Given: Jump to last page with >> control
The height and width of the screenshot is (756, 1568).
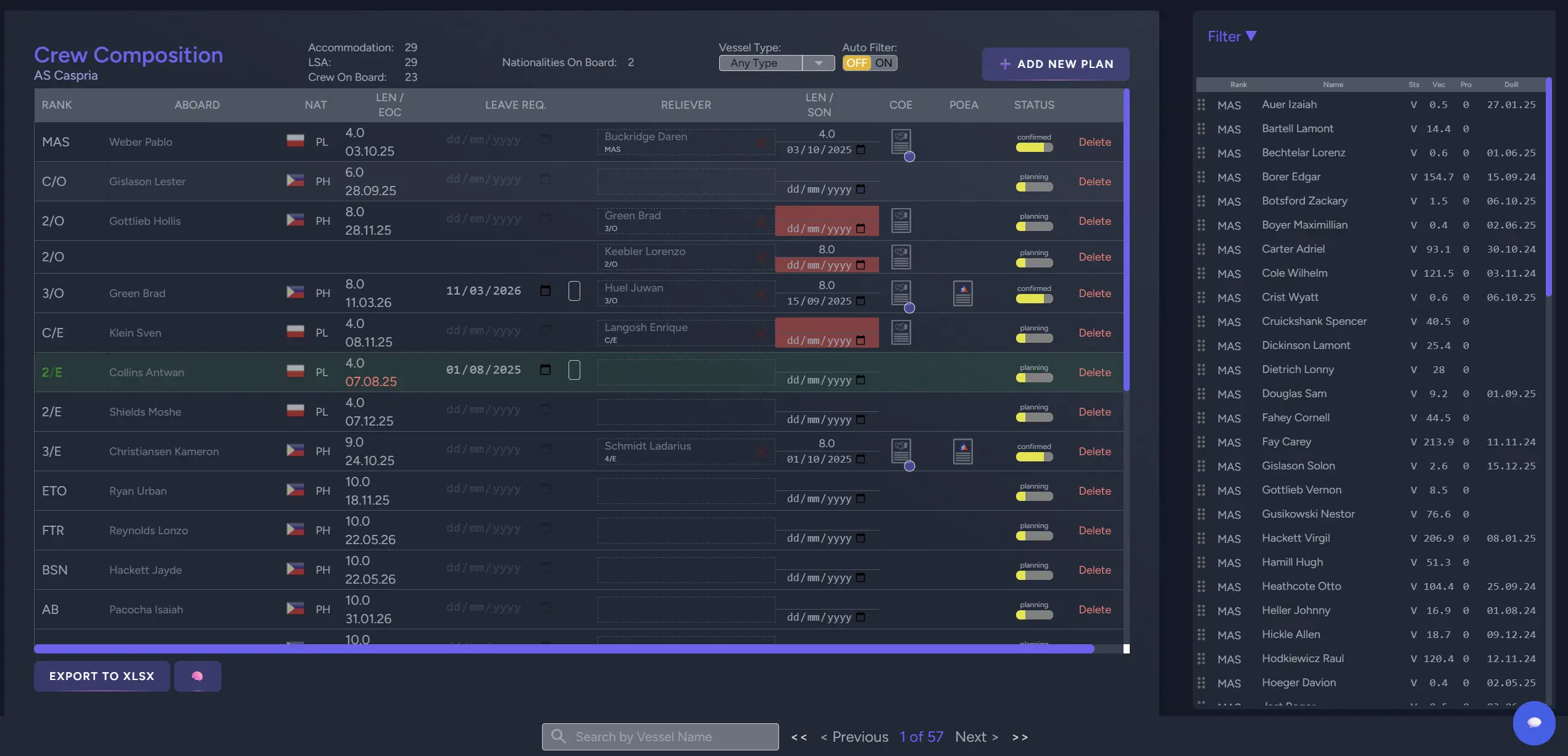Looking at the screenshot, I should tap(1020, 737).
